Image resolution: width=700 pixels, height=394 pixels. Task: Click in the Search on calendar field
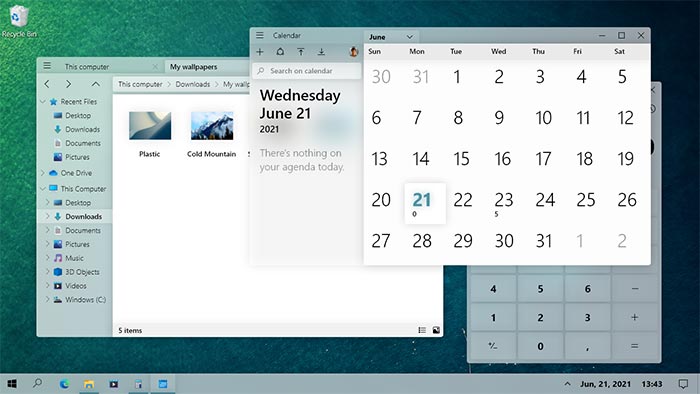(x=306, y=71)
